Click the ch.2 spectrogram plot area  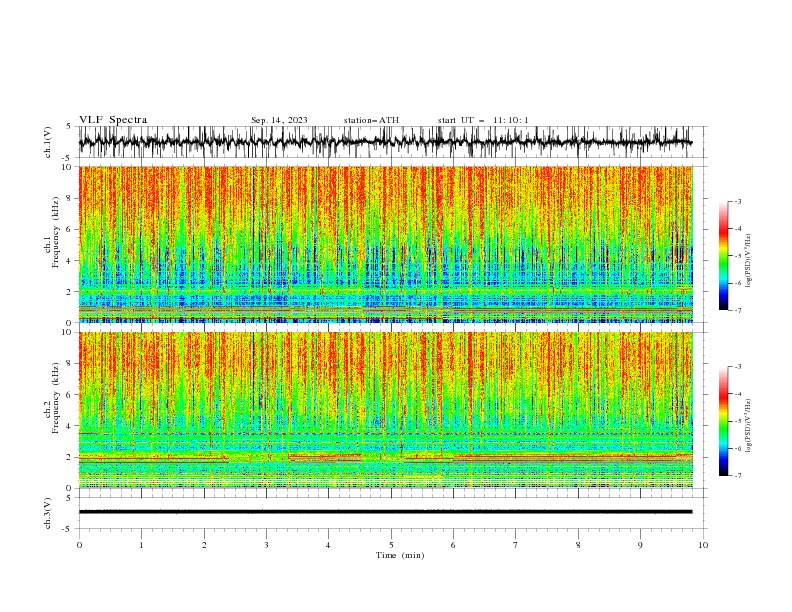tap(385, 410)
